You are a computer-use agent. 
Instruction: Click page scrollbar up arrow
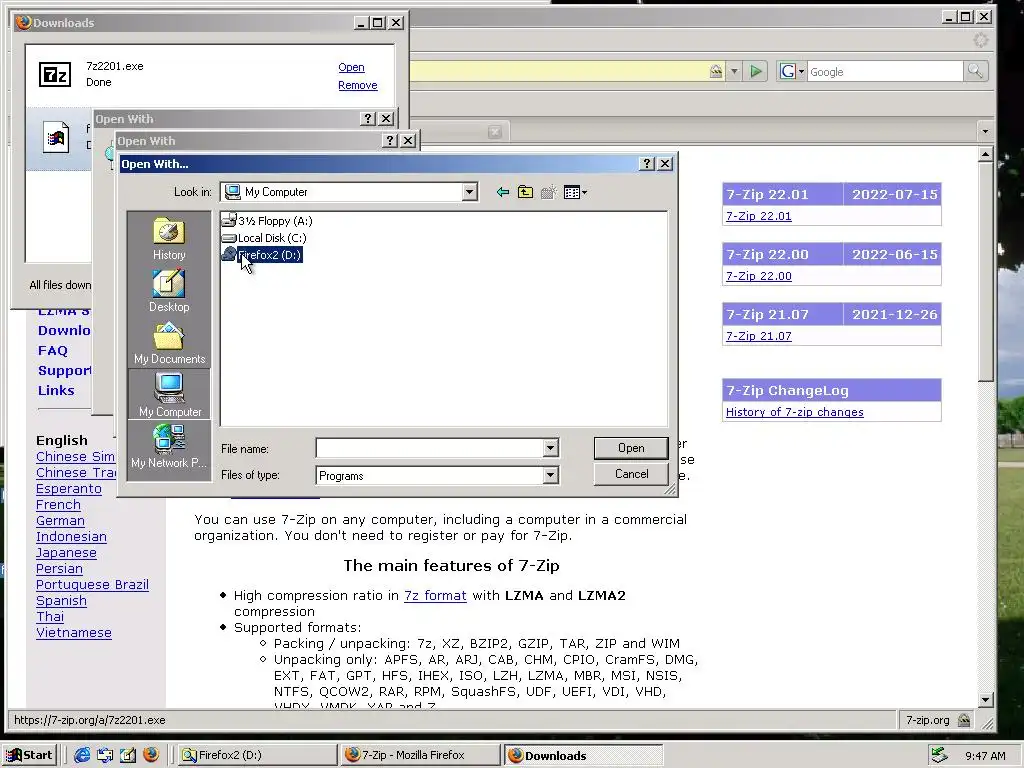click(985, 154)
